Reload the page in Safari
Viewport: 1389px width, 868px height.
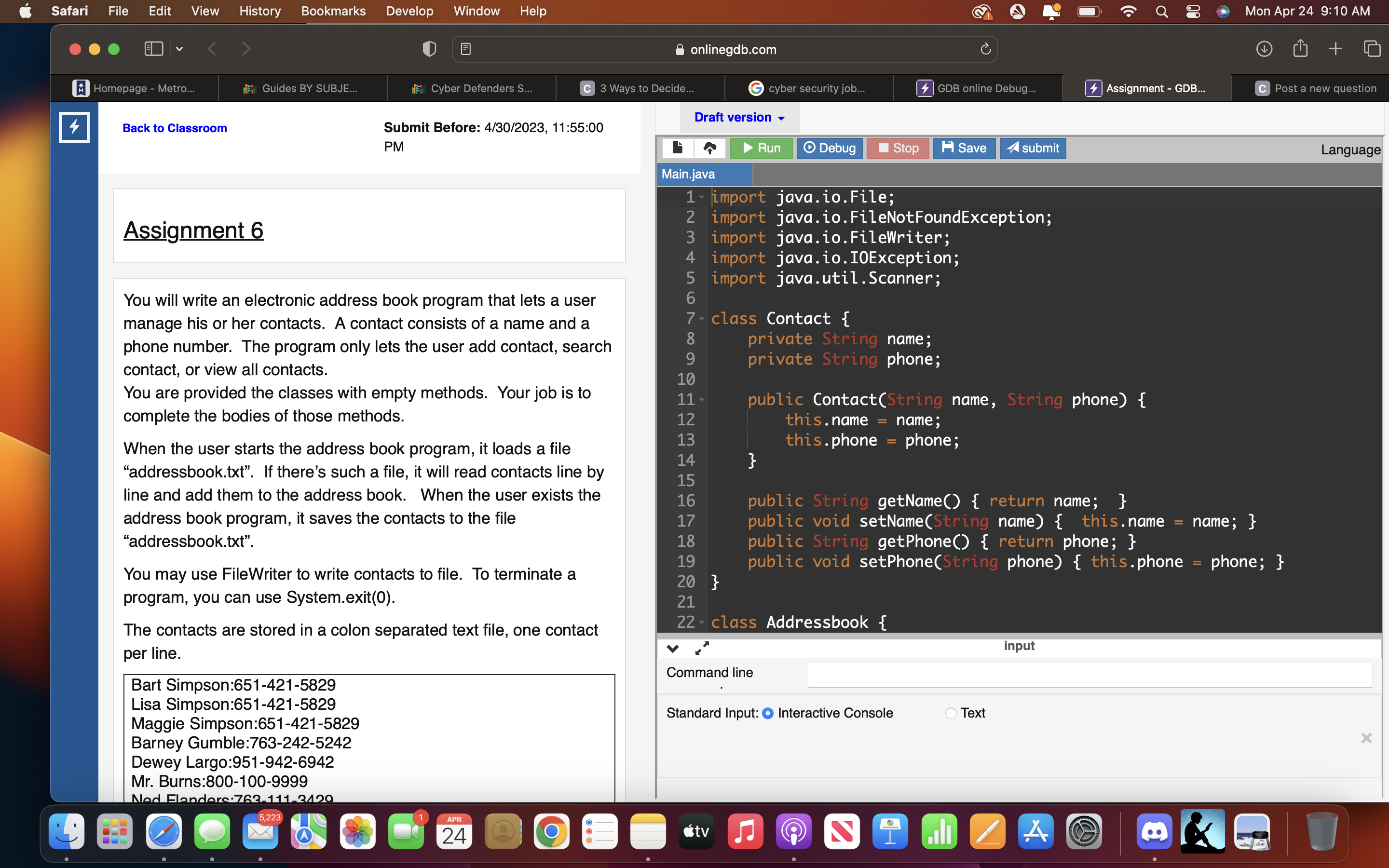985,49
